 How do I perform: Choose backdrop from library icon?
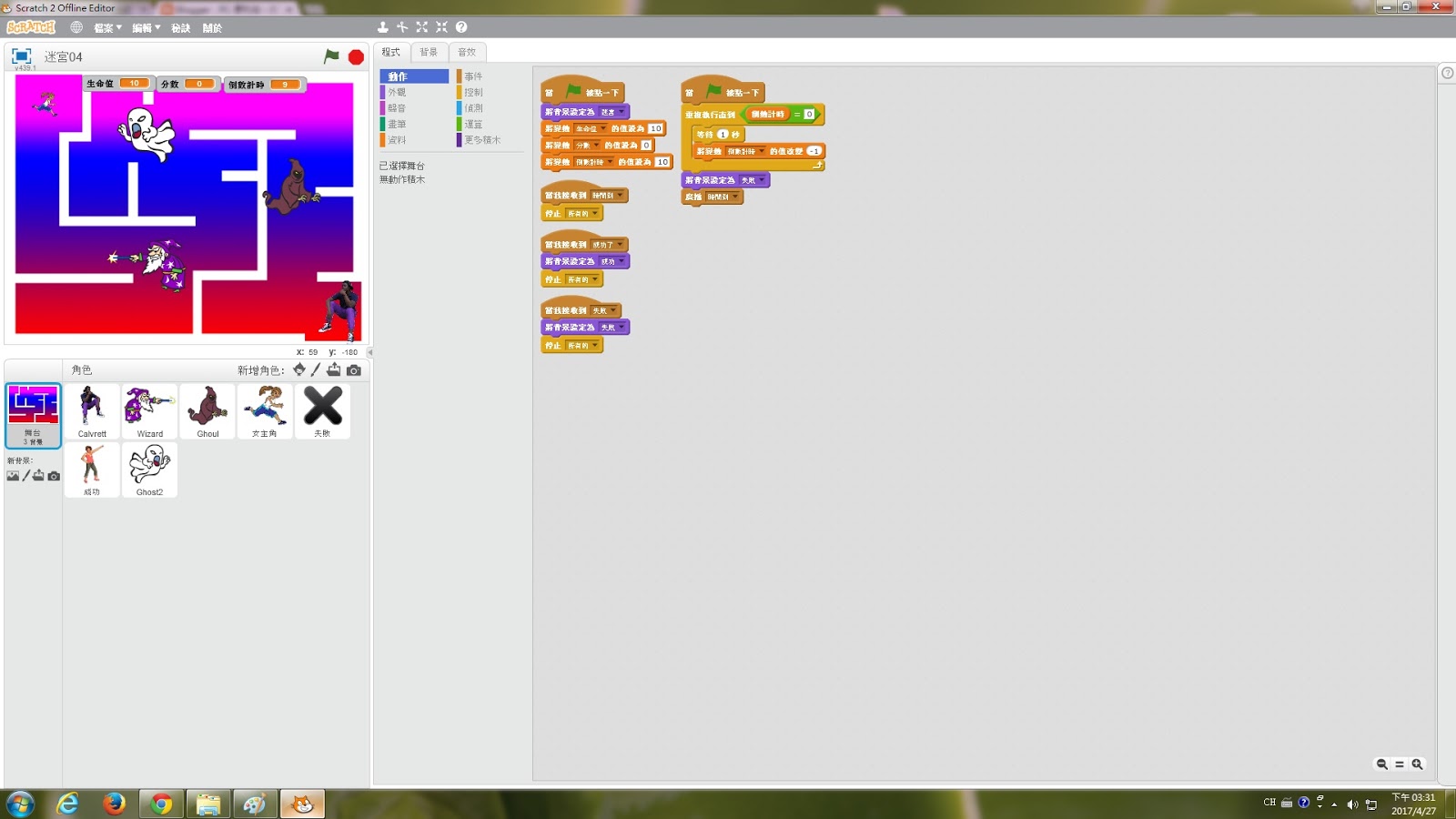coord(13,476)
